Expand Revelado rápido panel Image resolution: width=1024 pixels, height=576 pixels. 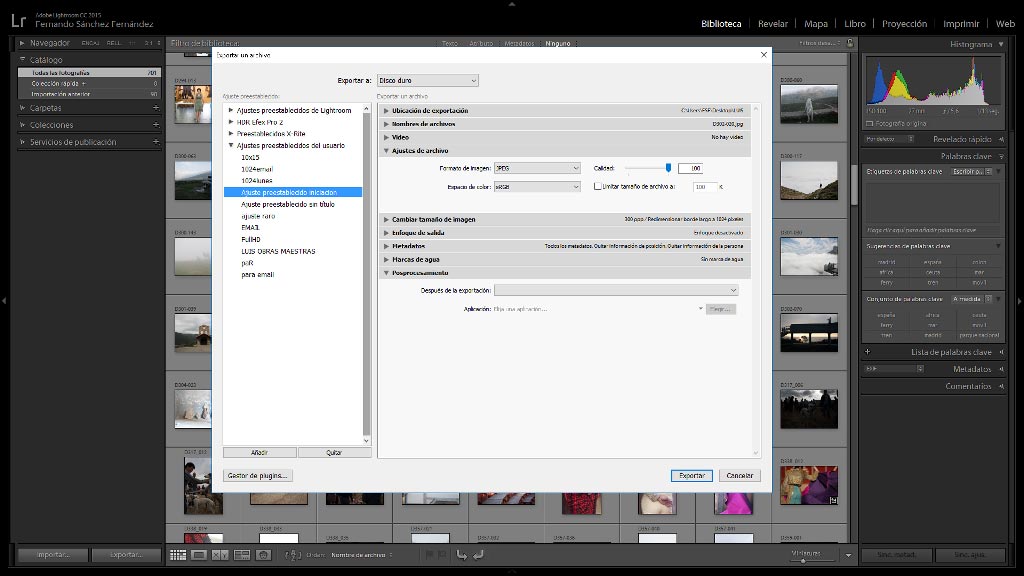(x=1001, y=139)
